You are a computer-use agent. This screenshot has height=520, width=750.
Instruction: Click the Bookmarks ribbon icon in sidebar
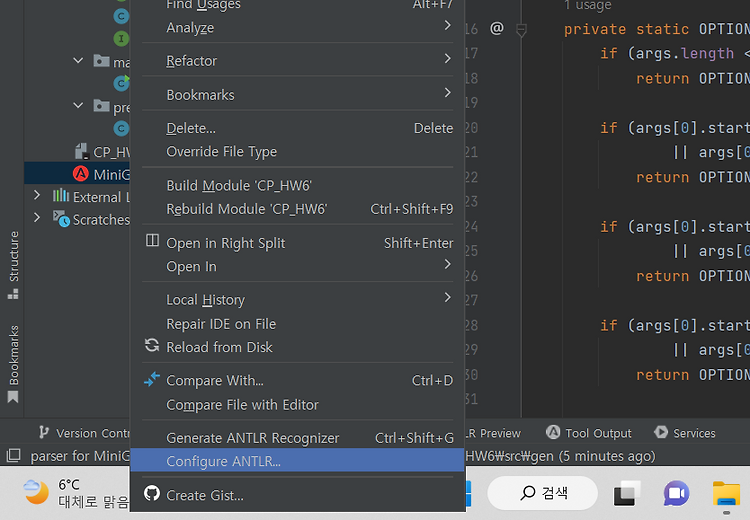tap(13, 397)
